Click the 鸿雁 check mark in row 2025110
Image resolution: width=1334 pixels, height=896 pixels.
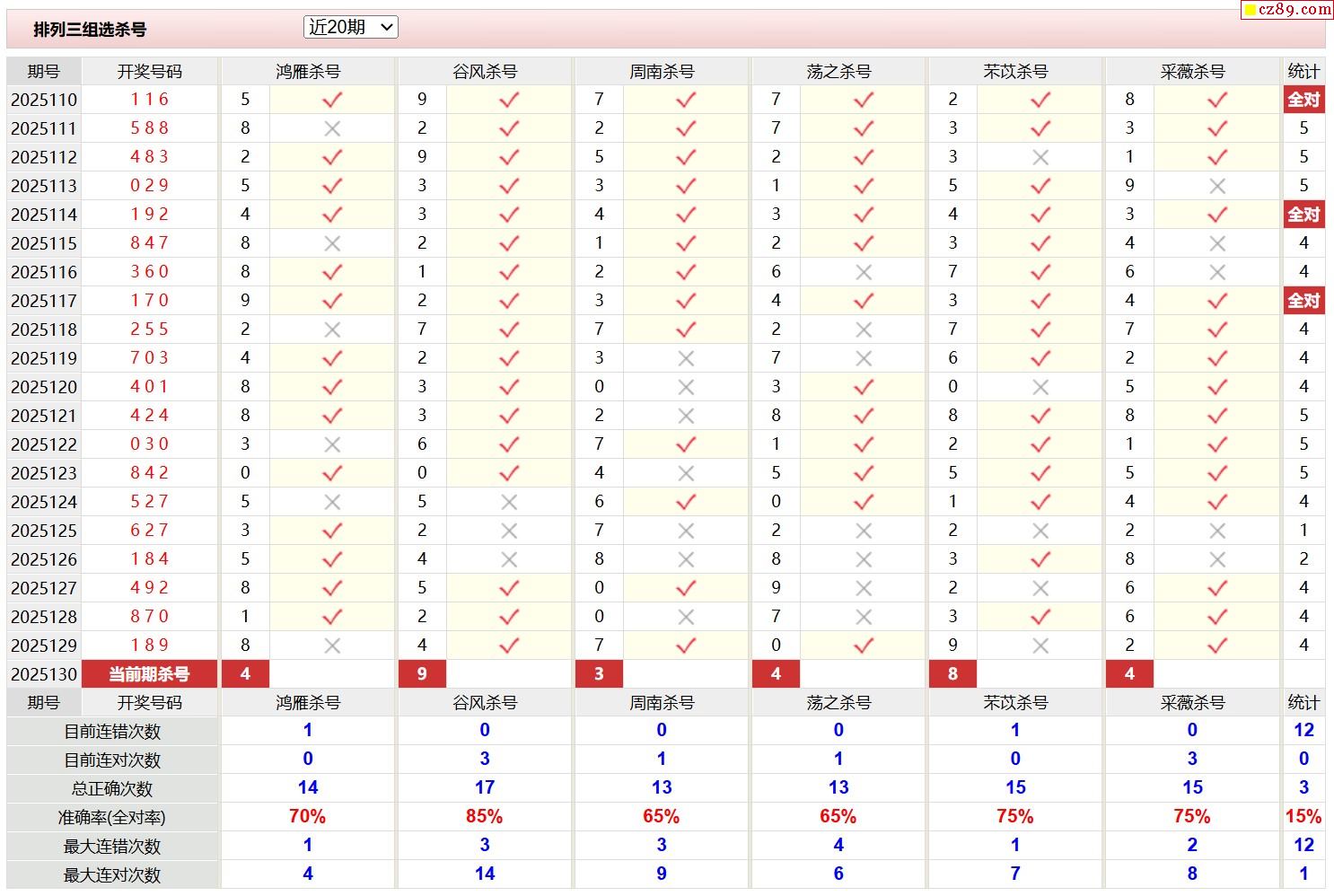(x=332, y=100)
